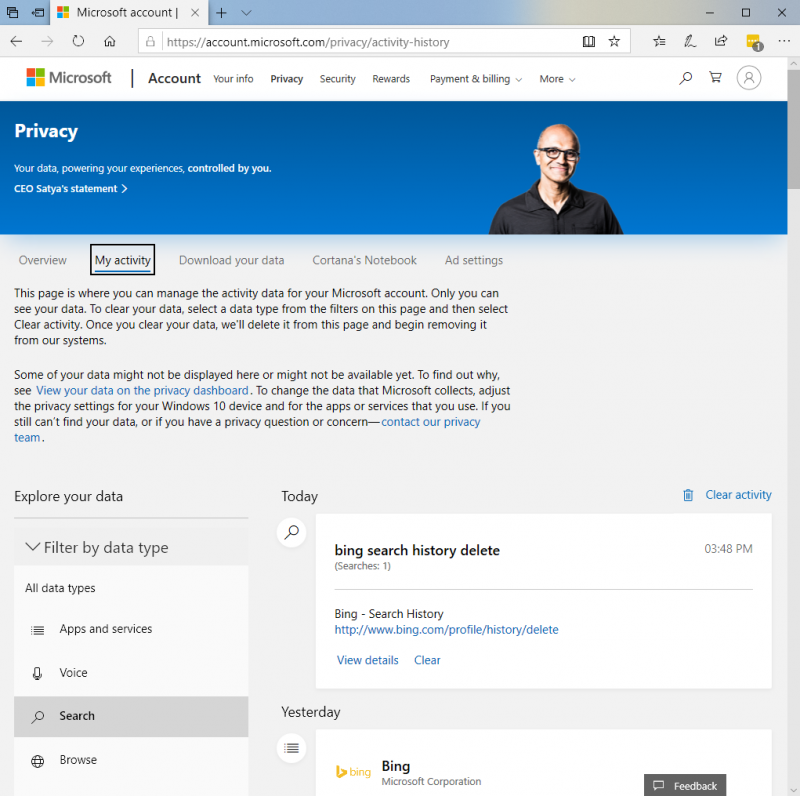The image size is (800, 796).
Task: Click the 'bing search history delete' title
Action: (x=417, y=551)
